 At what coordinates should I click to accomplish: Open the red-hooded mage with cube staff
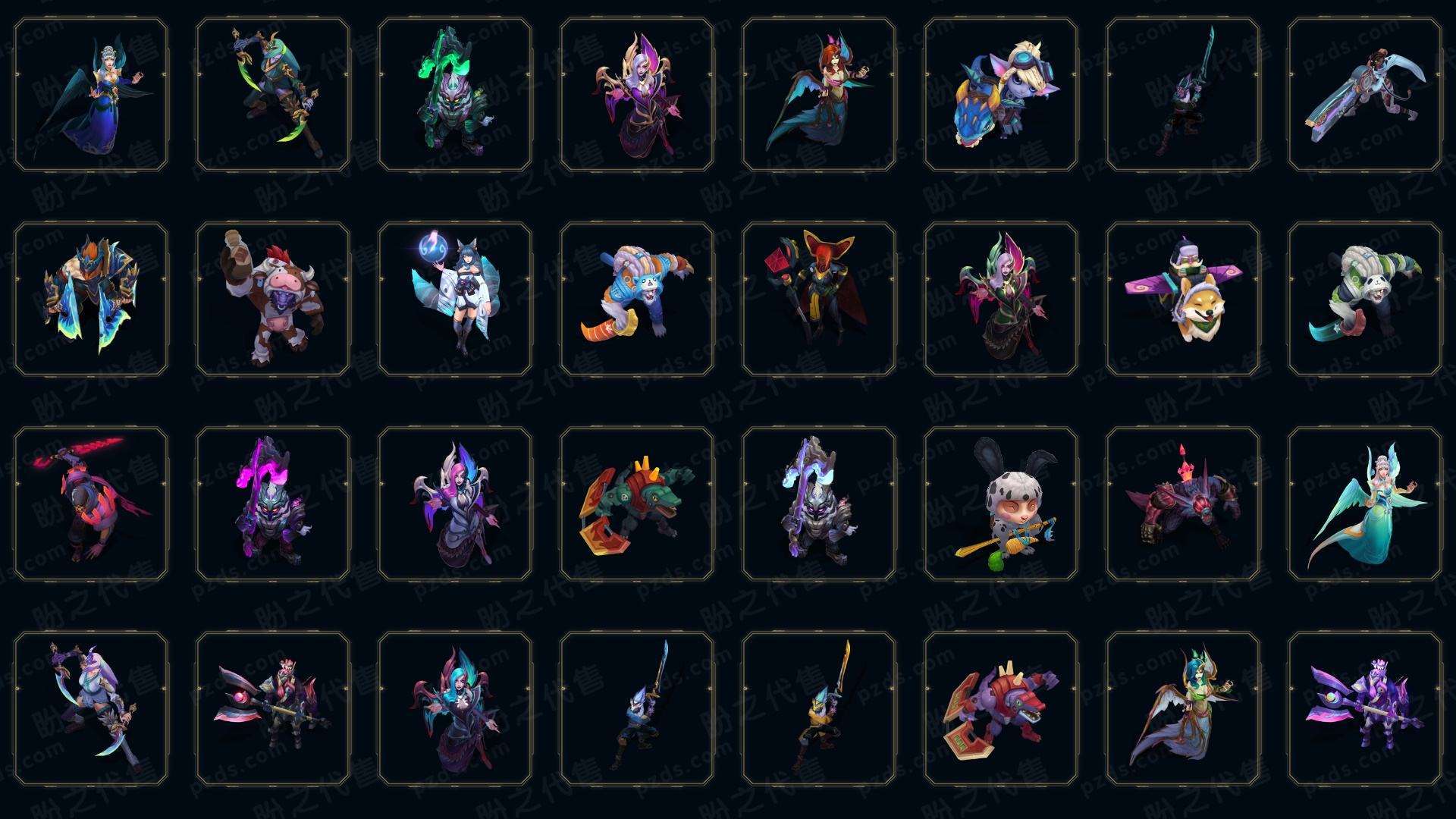point(819,299)
